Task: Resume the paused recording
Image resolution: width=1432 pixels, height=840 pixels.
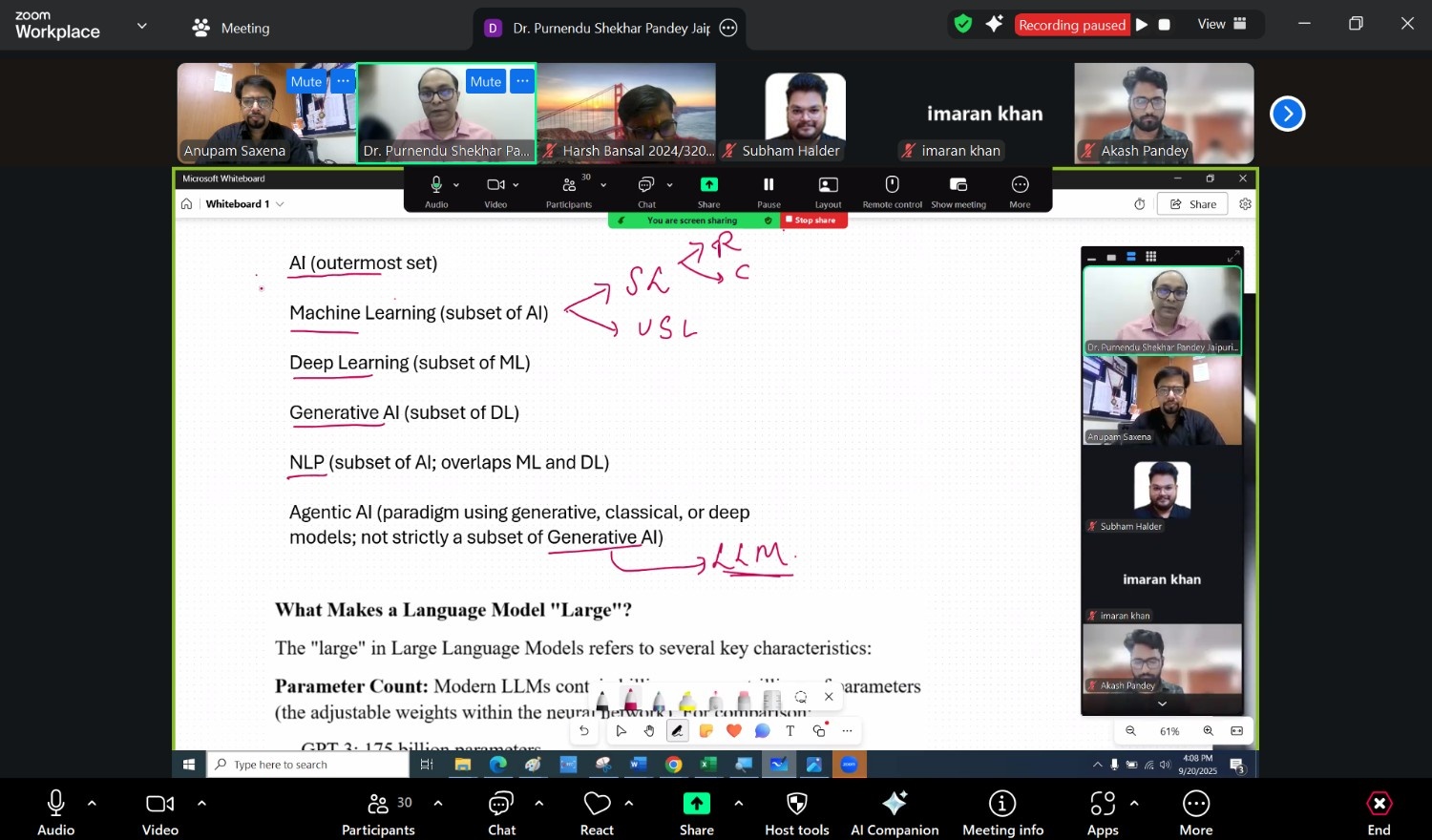Action: pyautogui.click(x=1142, y=25)
